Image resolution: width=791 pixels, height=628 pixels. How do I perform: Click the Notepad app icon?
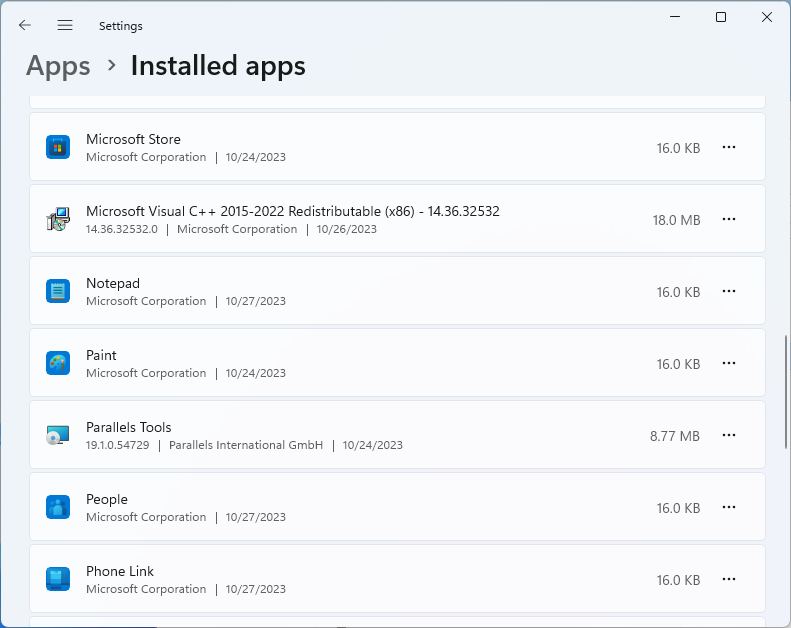point(58,291)
